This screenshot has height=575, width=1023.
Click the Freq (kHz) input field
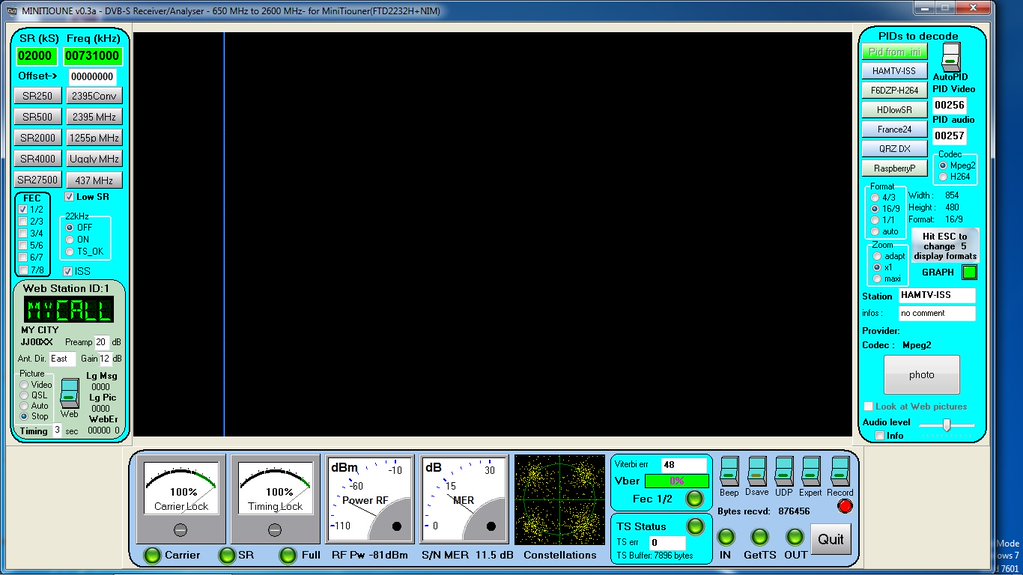pos(93,56)
